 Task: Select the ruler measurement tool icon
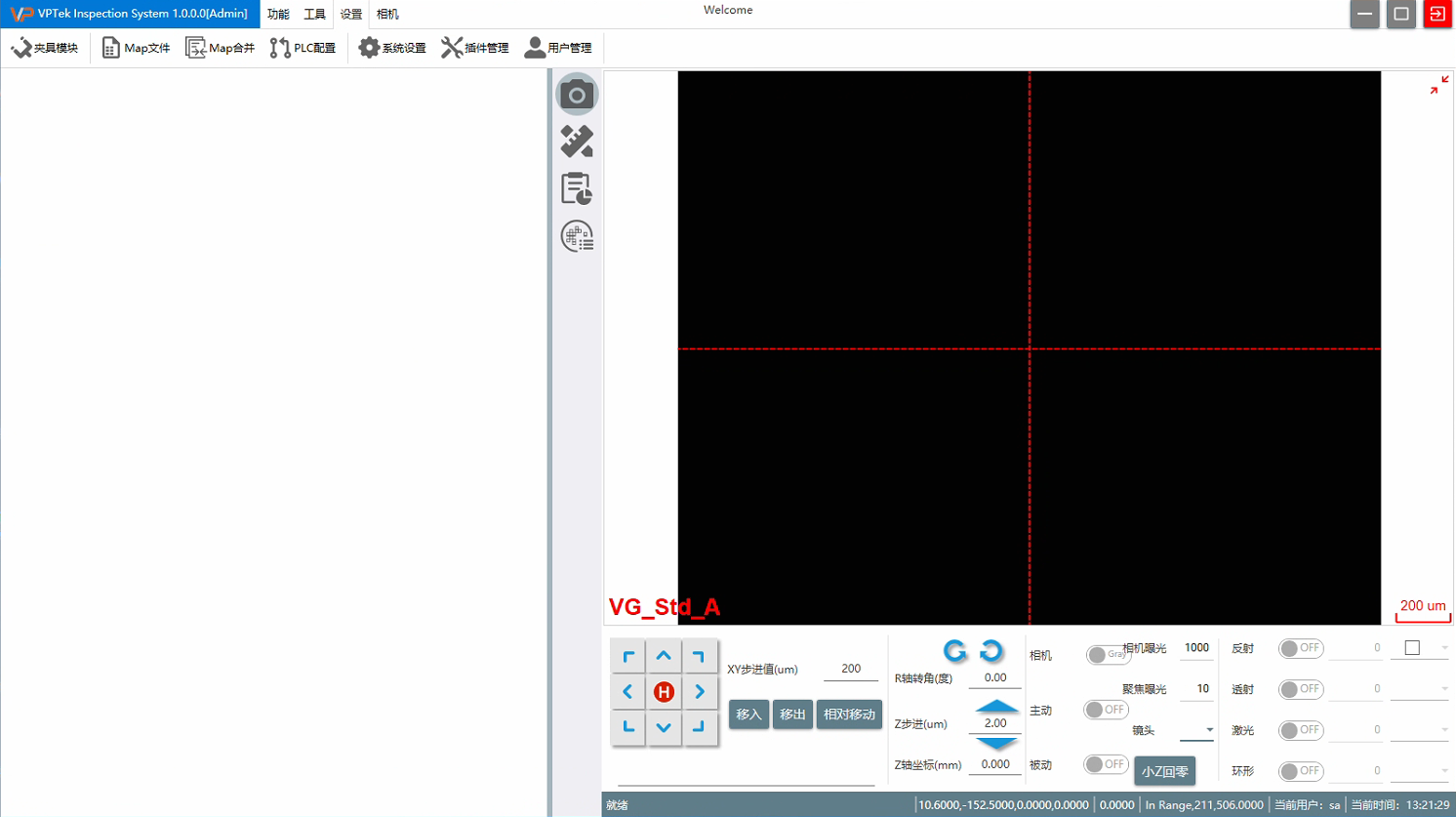[577, 142]
